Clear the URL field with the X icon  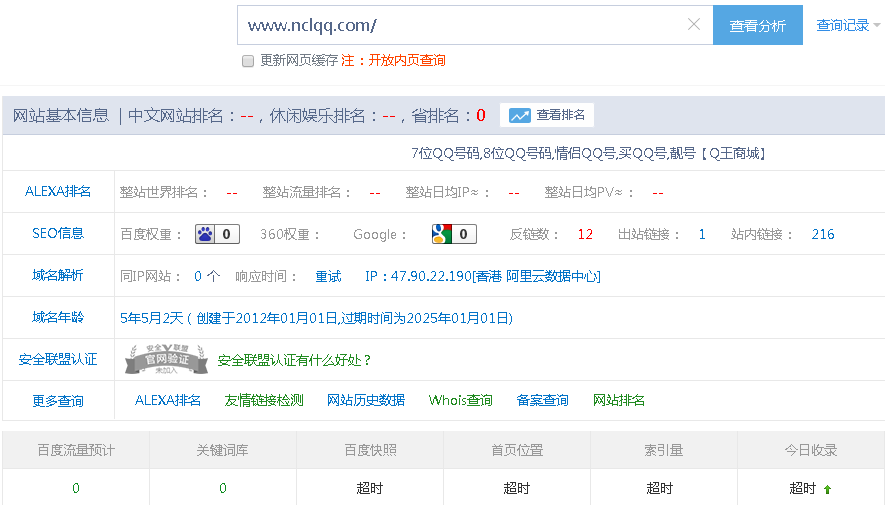coord(694,25)
